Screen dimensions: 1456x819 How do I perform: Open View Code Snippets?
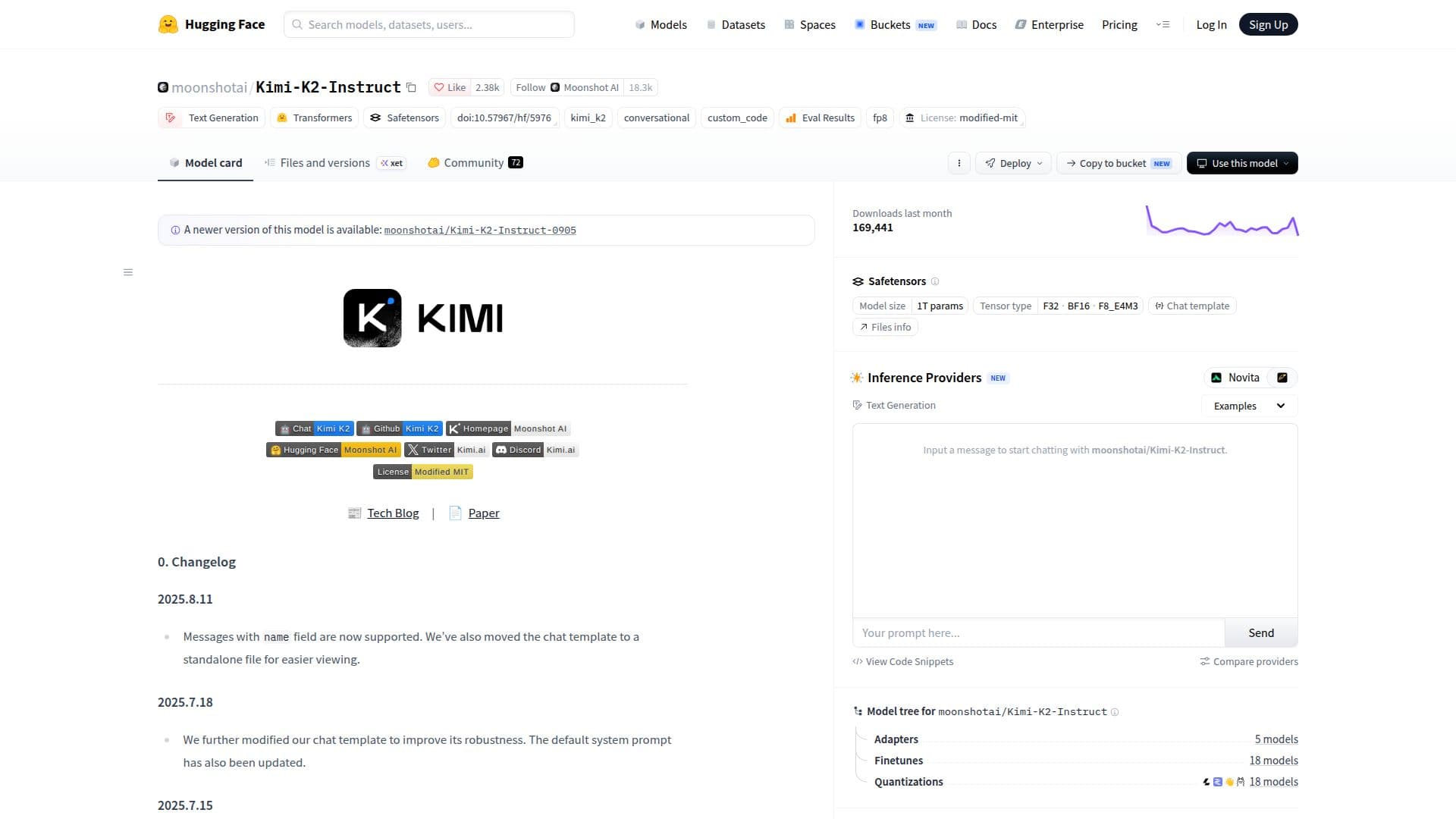[x=903, y=662]
